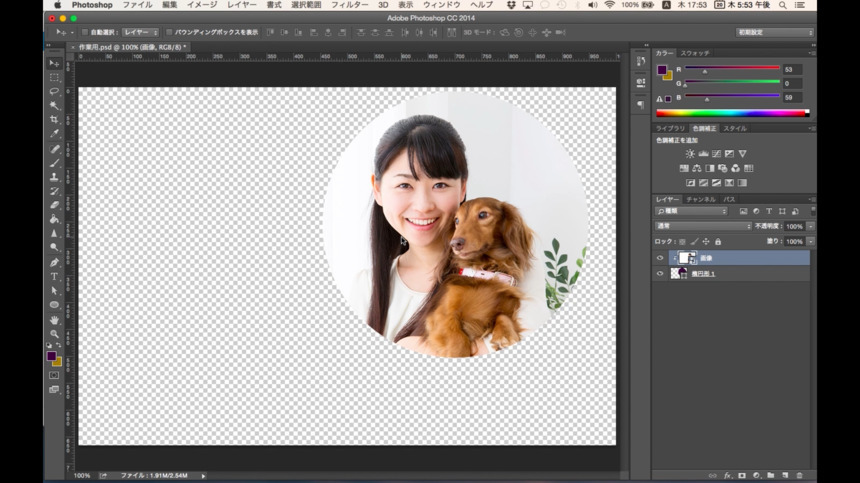Pick color from spectrum ramp bar
The width and height of the screenshot is (860, 483).
coord(732,113)
